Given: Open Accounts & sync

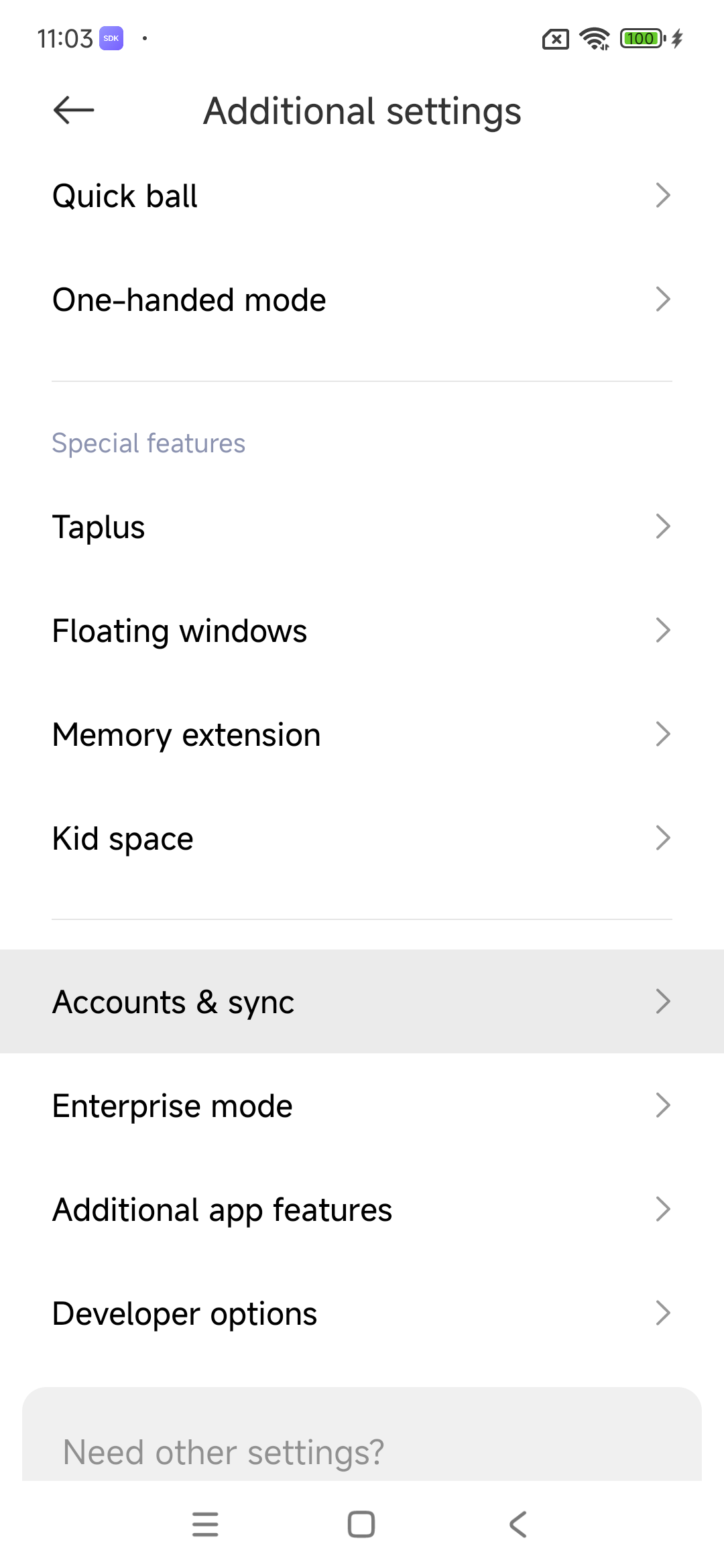Looking at the screenshot, I should point(362,1002).
